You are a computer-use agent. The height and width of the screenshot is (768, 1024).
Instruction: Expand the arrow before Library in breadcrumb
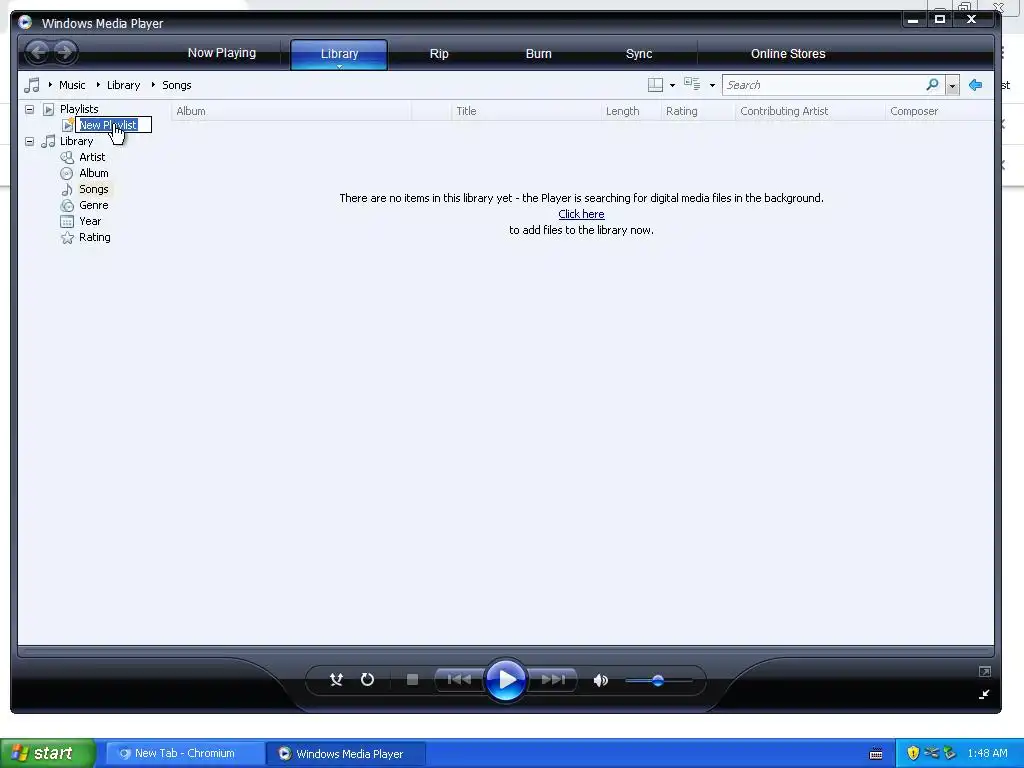pos(98,85)
